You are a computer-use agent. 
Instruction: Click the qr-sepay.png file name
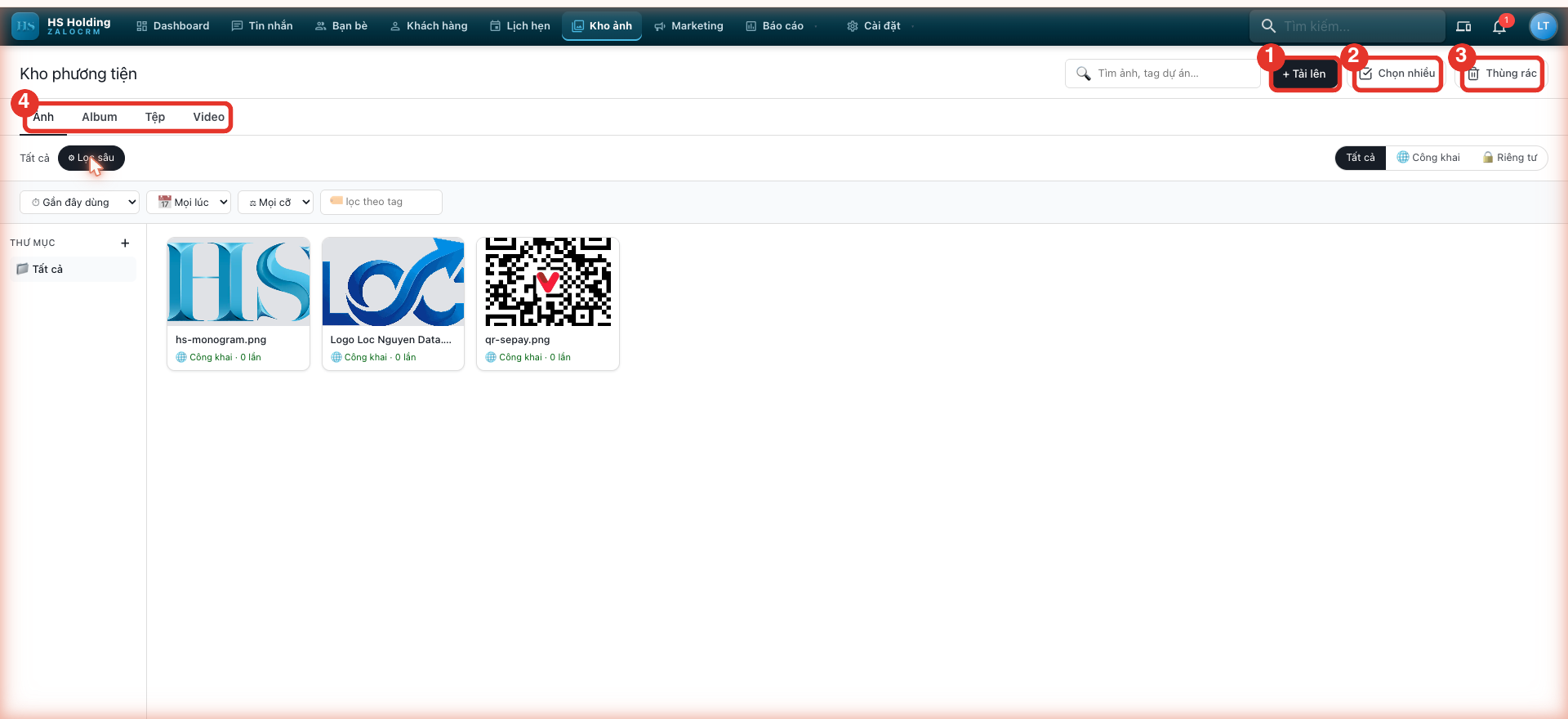tap(517, 340)
